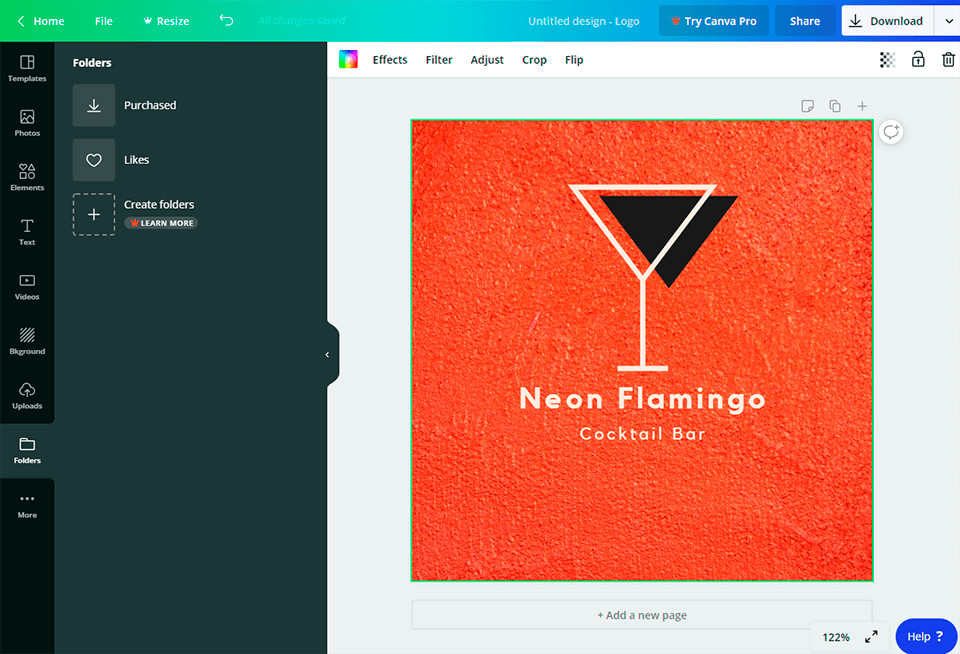Open the Bkground panel
This screenshot has height=654, width=960.
click(x=27, y=341)
